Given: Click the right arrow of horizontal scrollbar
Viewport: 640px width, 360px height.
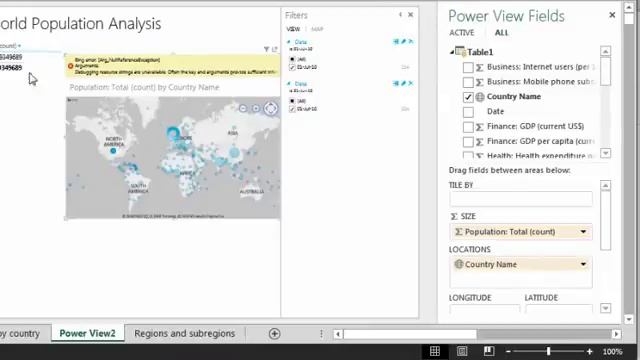Looking at the screenshot, I should point(616,334).
